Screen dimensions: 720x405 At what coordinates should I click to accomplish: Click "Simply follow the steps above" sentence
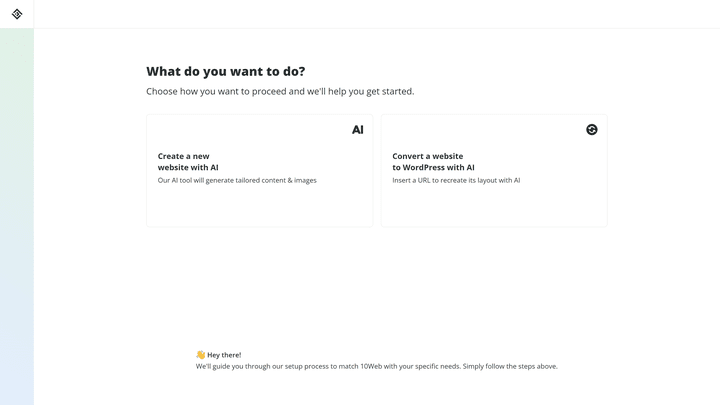pyautogui.click(x=510, y=367)
